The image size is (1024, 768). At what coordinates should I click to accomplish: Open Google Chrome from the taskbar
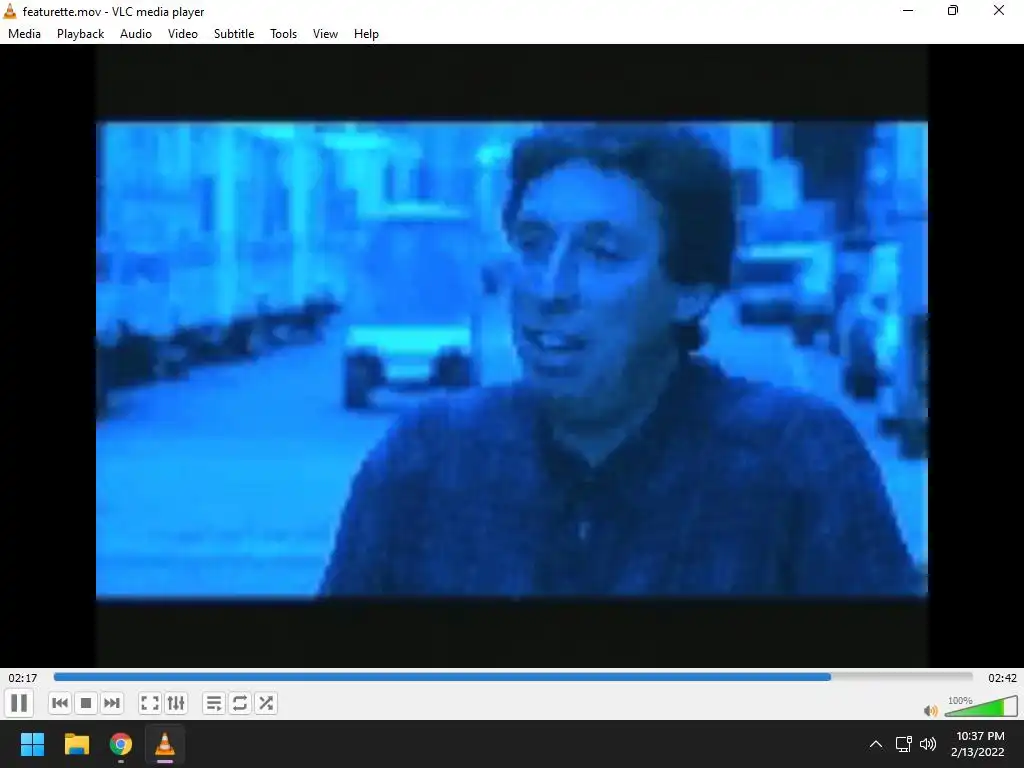[121, 744]
